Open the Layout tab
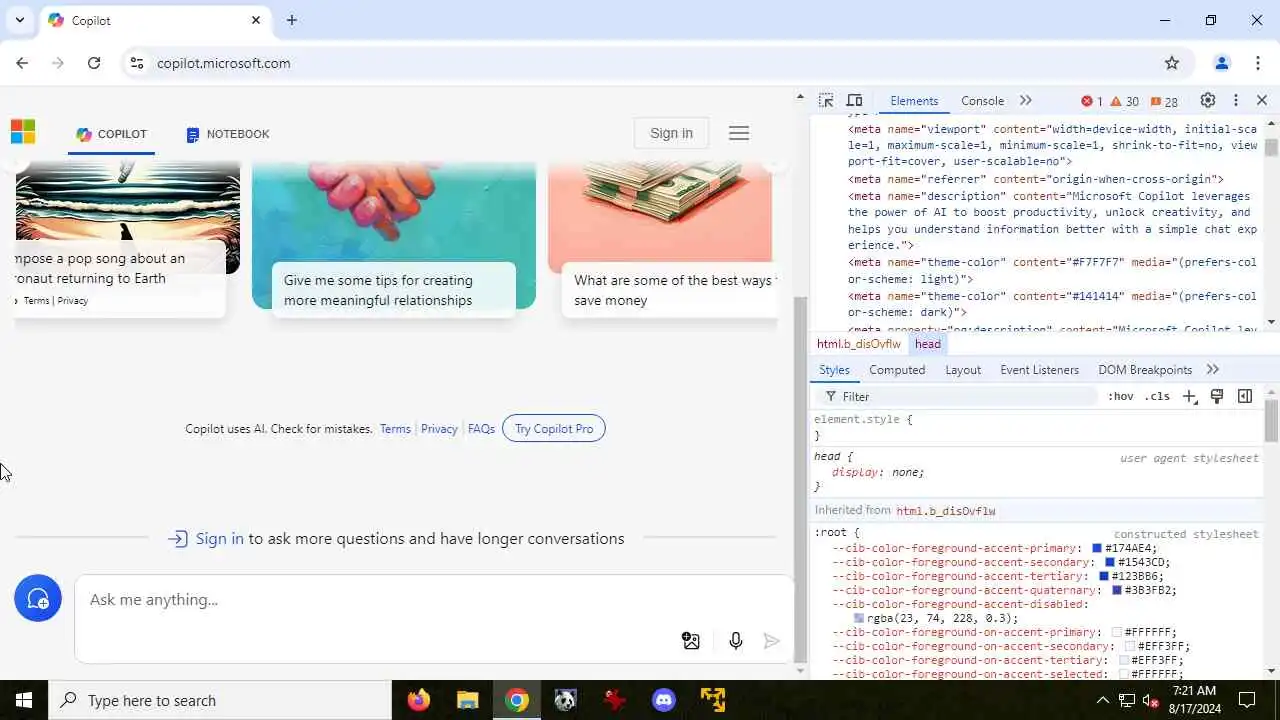This screenshot has height=720, width=1280. point(963,370)
